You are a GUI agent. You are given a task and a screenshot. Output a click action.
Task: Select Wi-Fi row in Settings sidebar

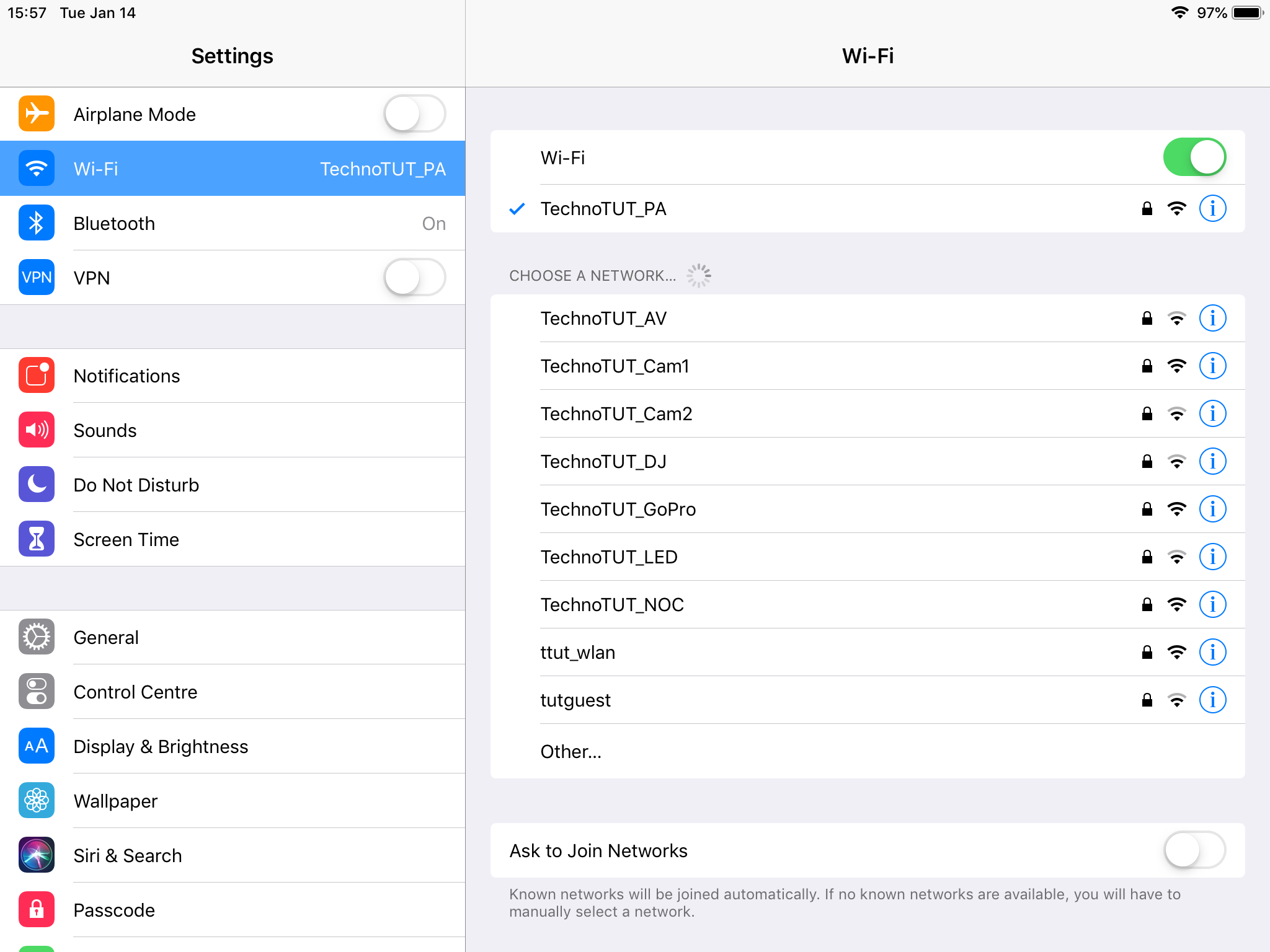233,169
